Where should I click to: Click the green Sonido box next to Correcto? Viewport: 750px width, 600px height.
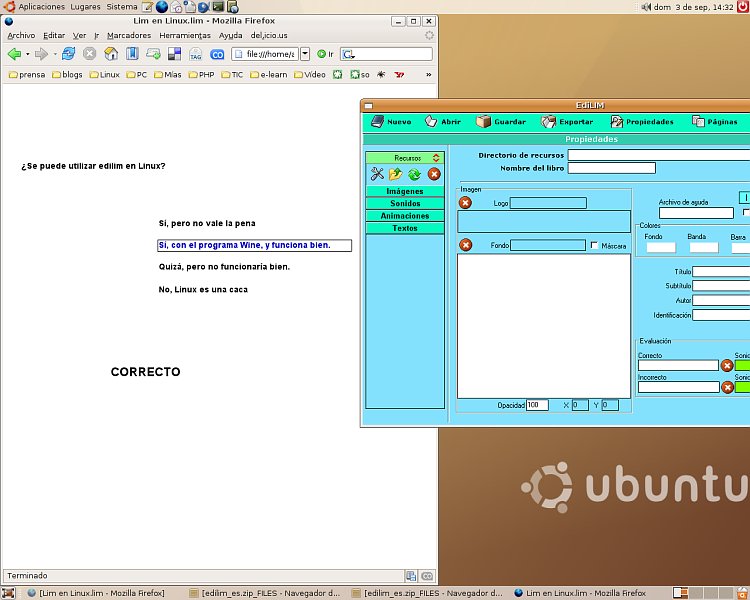click(742, 366)
